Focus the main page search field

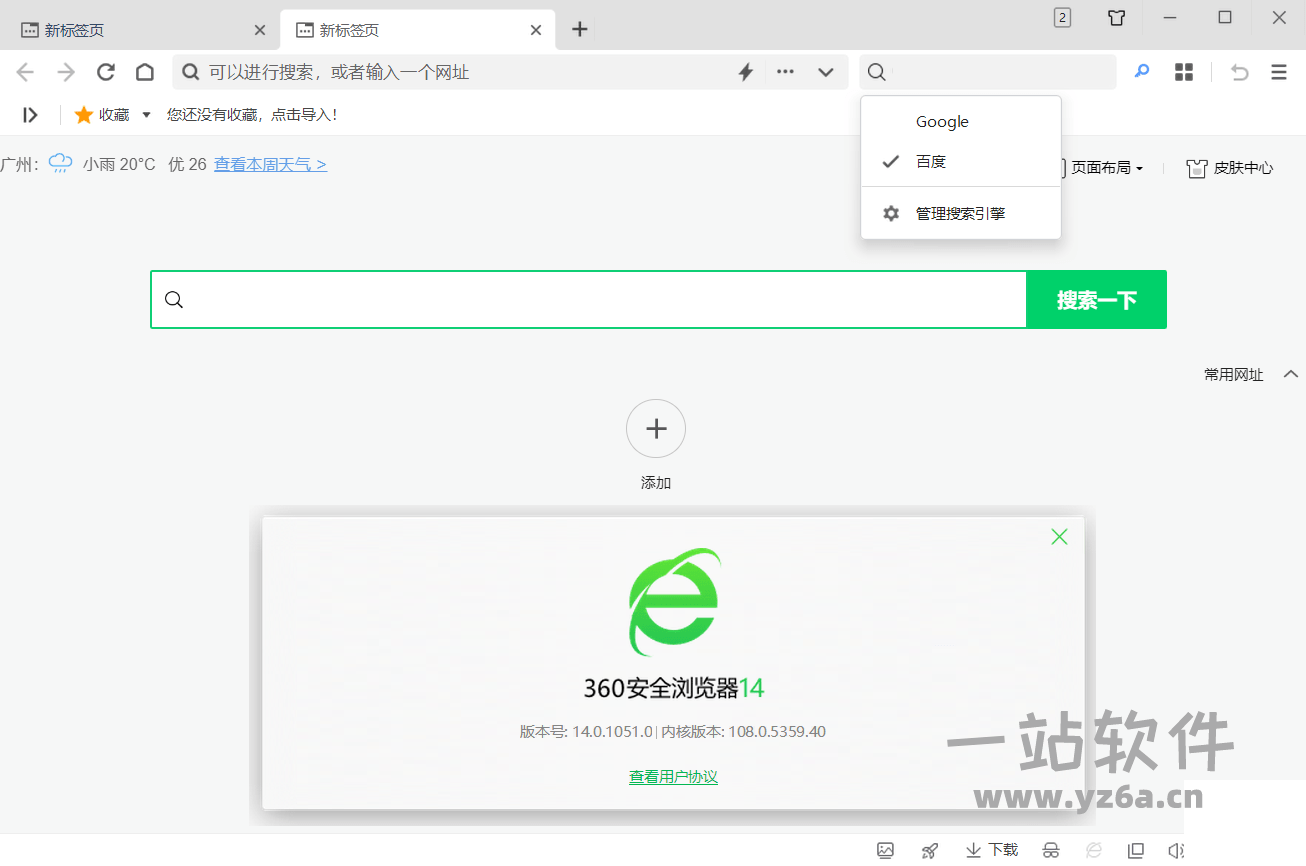pos(589,299)
